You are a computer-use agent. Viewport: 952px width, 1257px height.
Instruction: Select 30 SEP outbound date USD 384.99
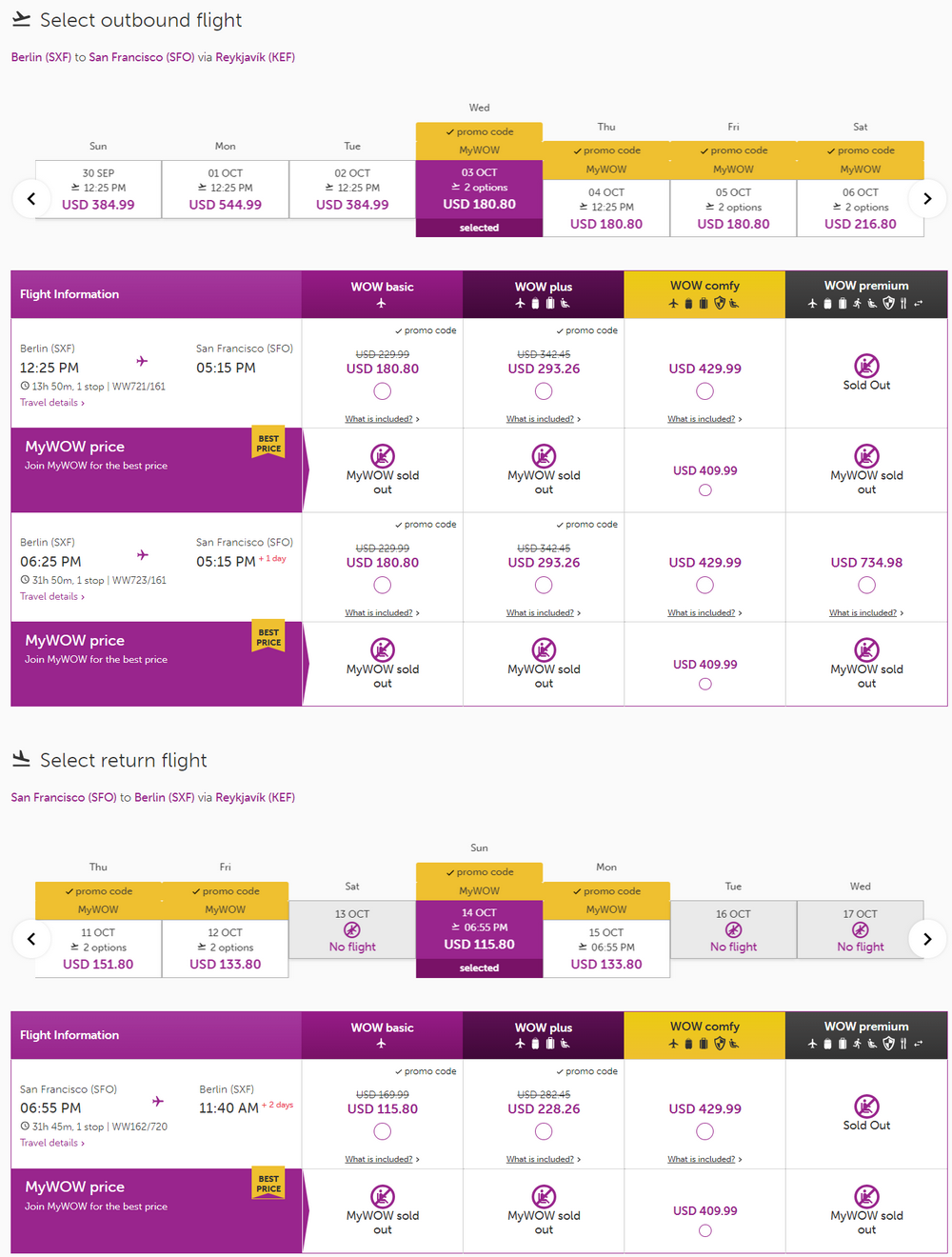(98, 189)
